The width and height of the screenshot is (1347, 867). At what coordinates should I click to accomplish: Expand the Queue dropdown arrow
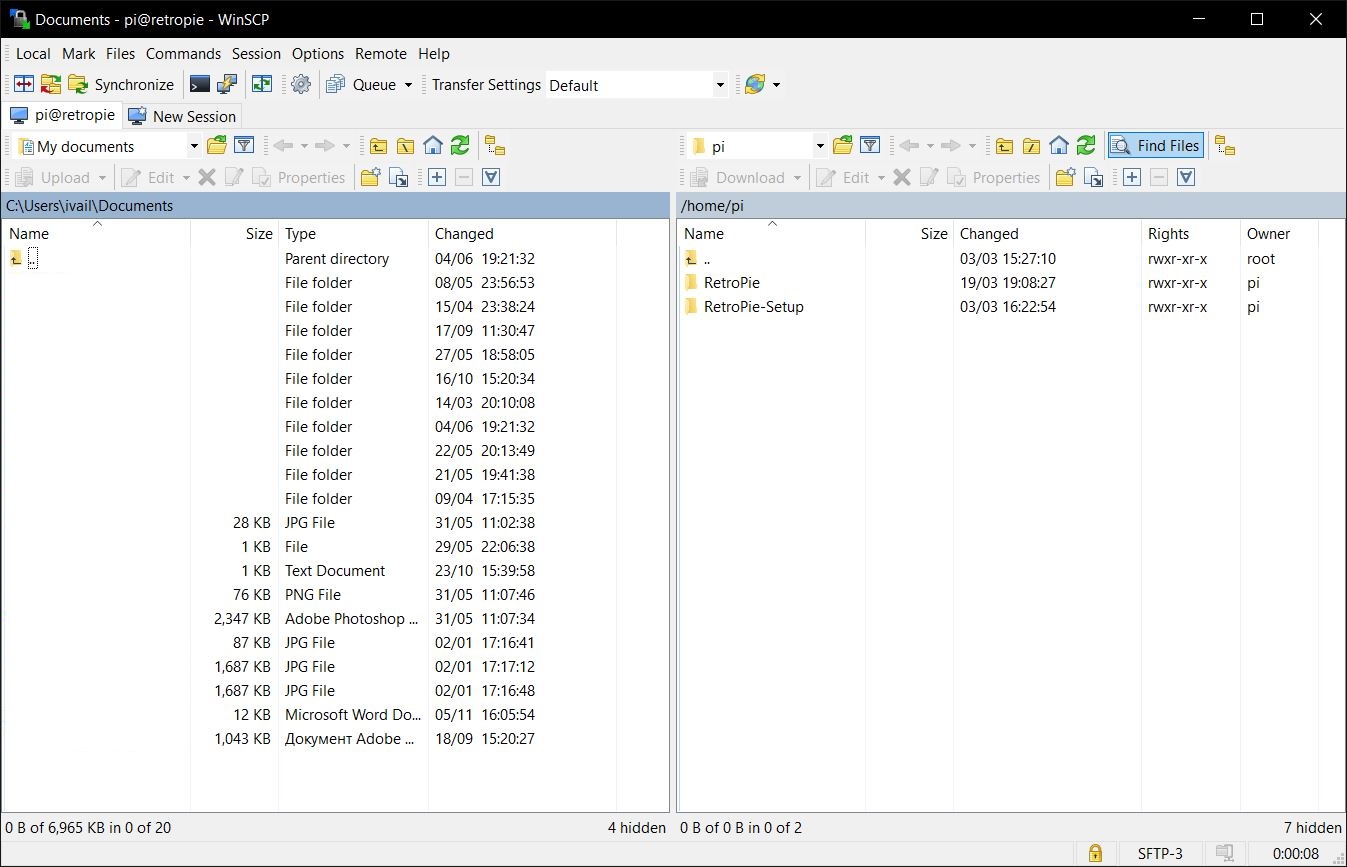(x=408, y=85)
